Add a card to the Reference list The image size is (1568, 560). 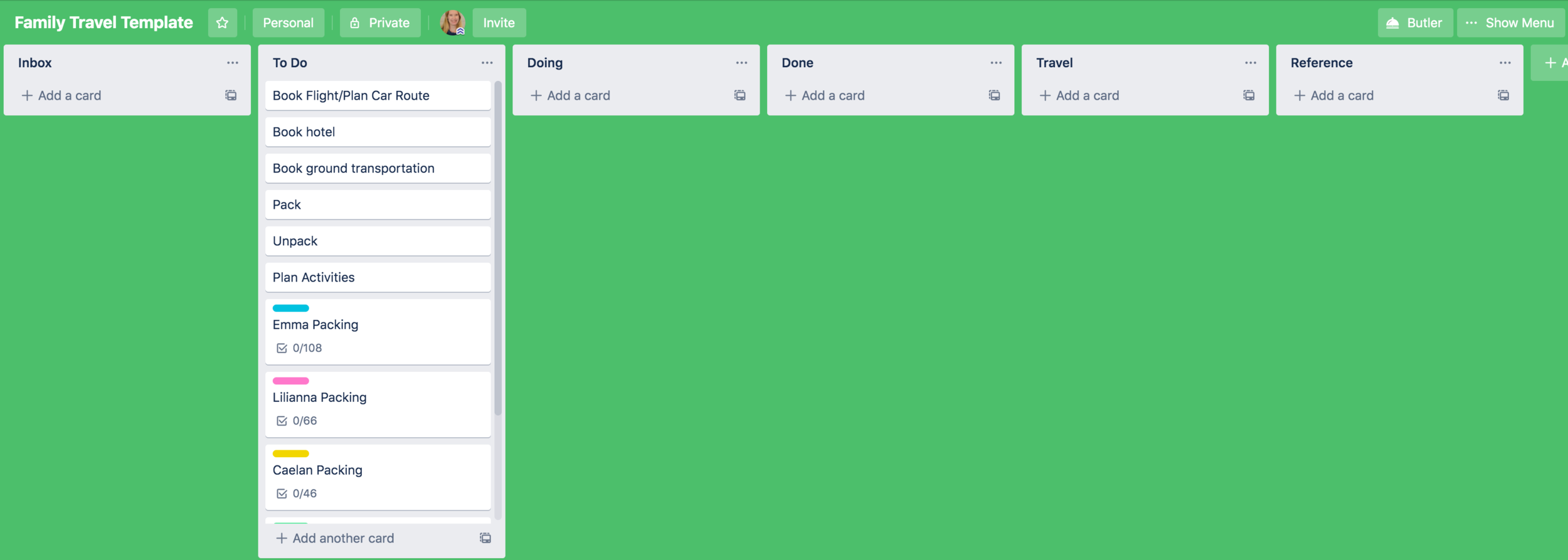coord(1334,95)
